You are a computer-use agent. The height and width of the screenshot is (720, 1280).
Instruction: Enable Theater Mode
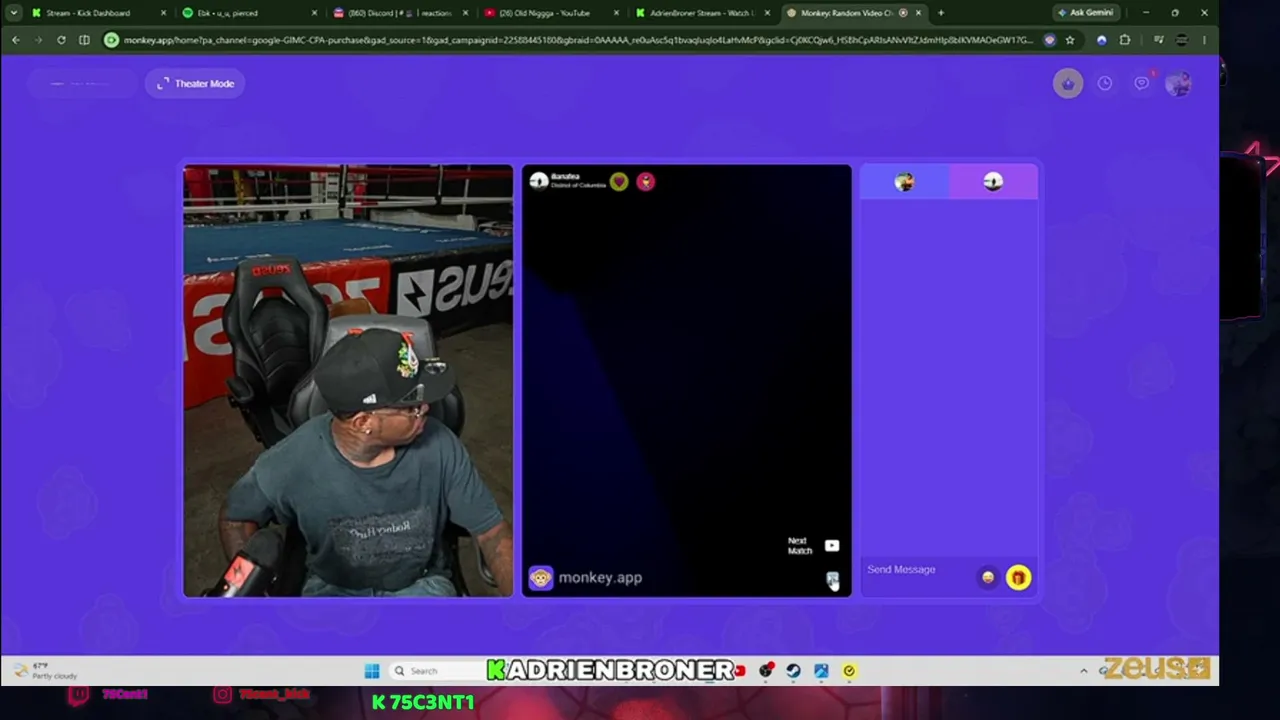[x=196, y=83]
